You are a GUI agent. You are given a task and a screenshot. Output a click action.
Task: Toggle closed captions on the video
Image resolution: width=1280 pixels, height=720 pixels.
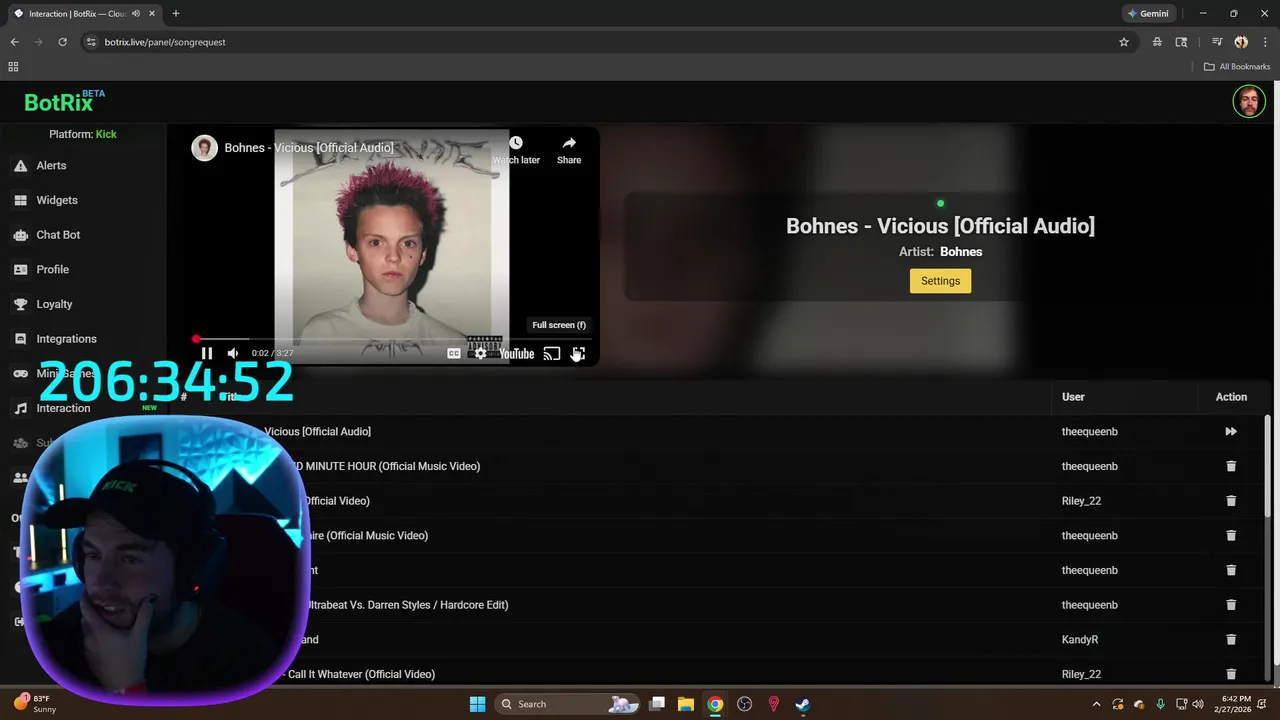click(454, 353)
